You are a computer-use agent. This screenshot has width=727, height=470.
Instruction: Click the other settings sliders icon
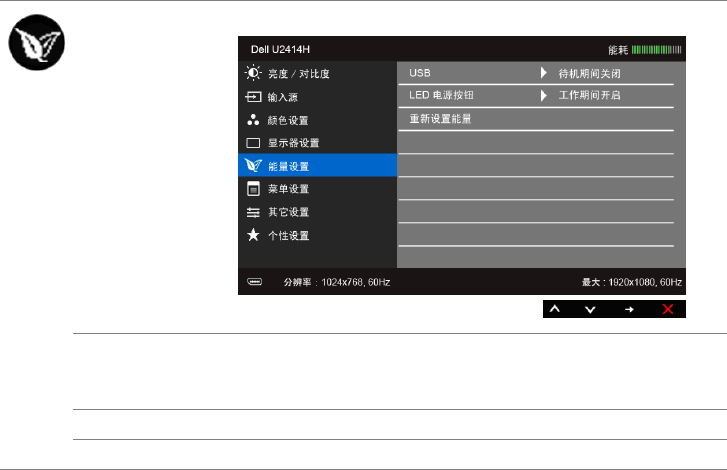click(253, 212)
